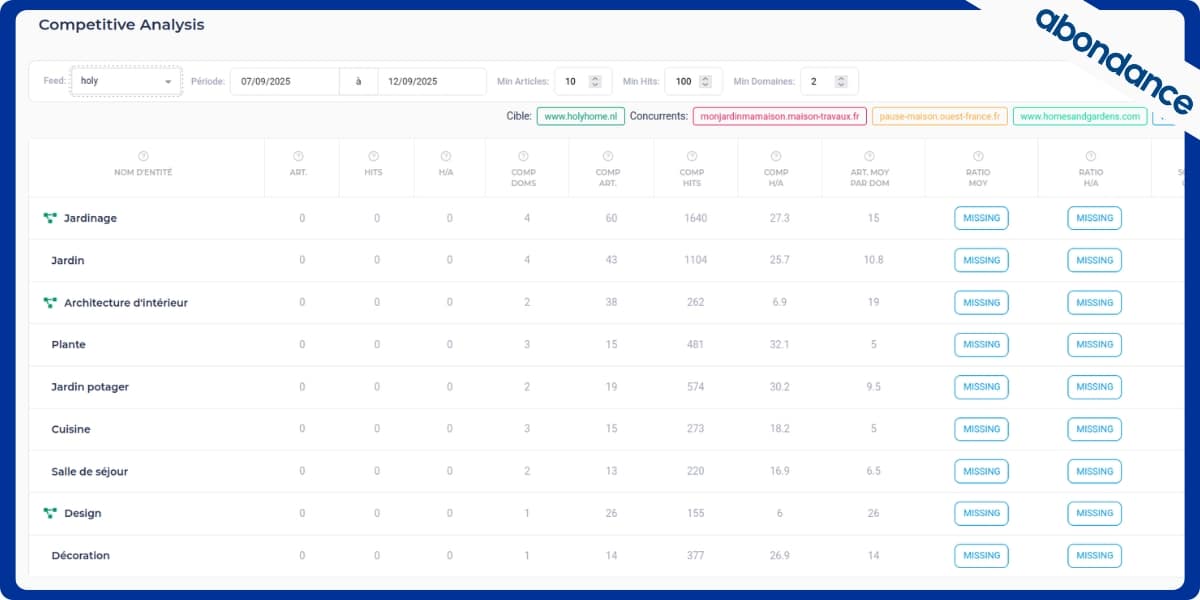Adjust the Min Hits stepper
This screenshot has width=1200, height=600.
click(705, 81)
